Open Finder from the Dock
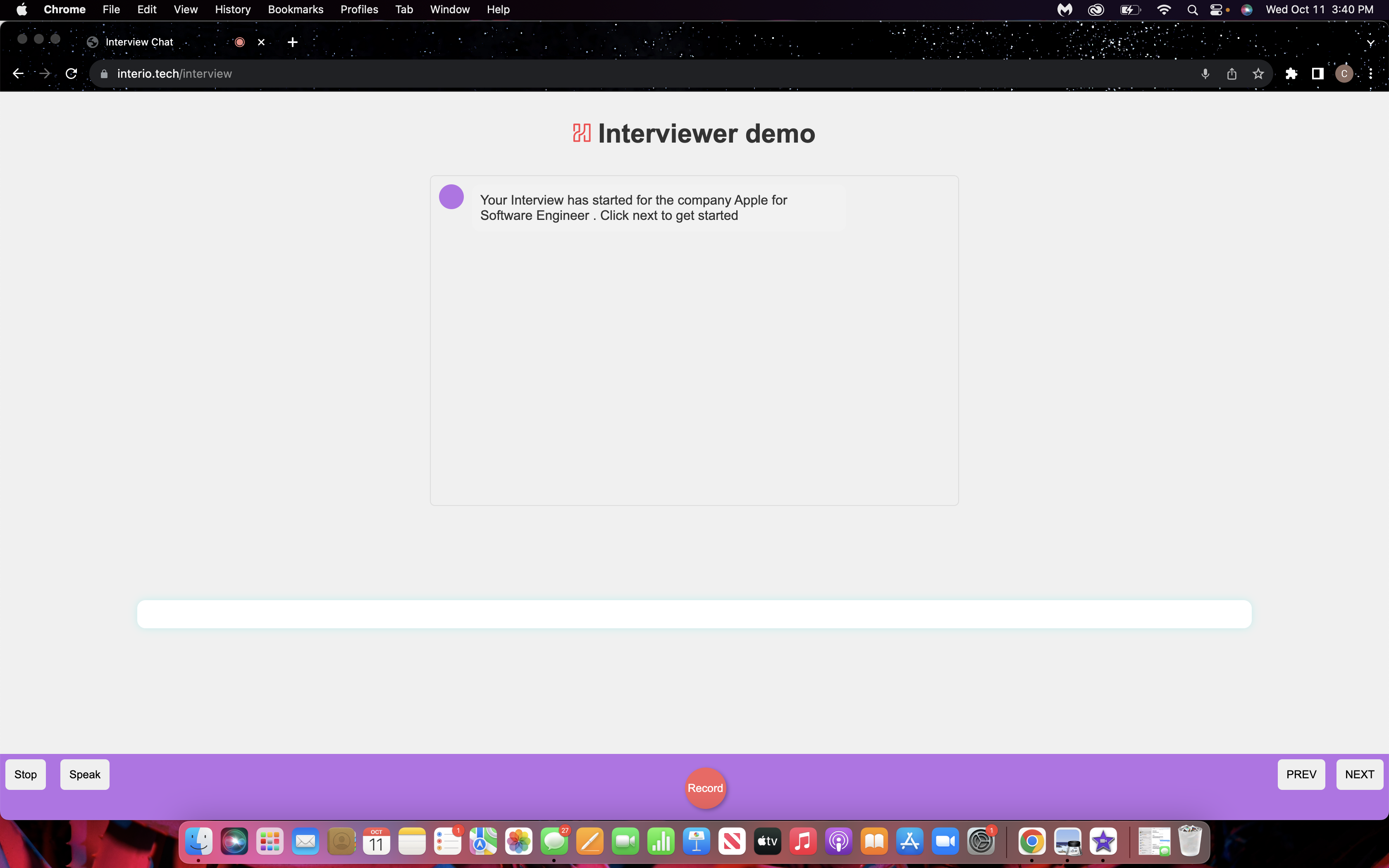 (x=198, y=842)
